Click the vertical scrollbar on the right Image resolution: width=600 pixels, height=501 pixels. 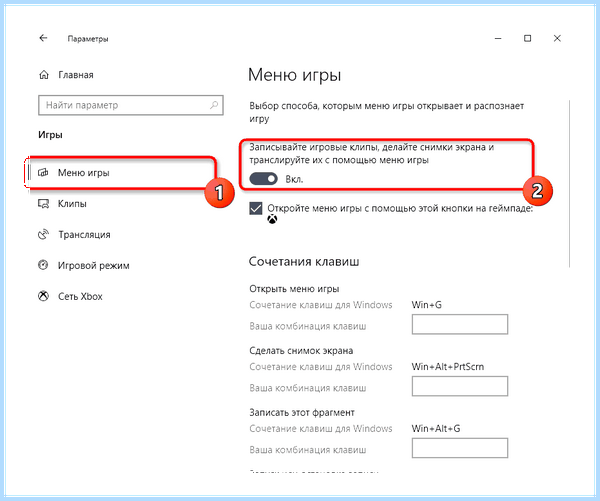[569, 184]
